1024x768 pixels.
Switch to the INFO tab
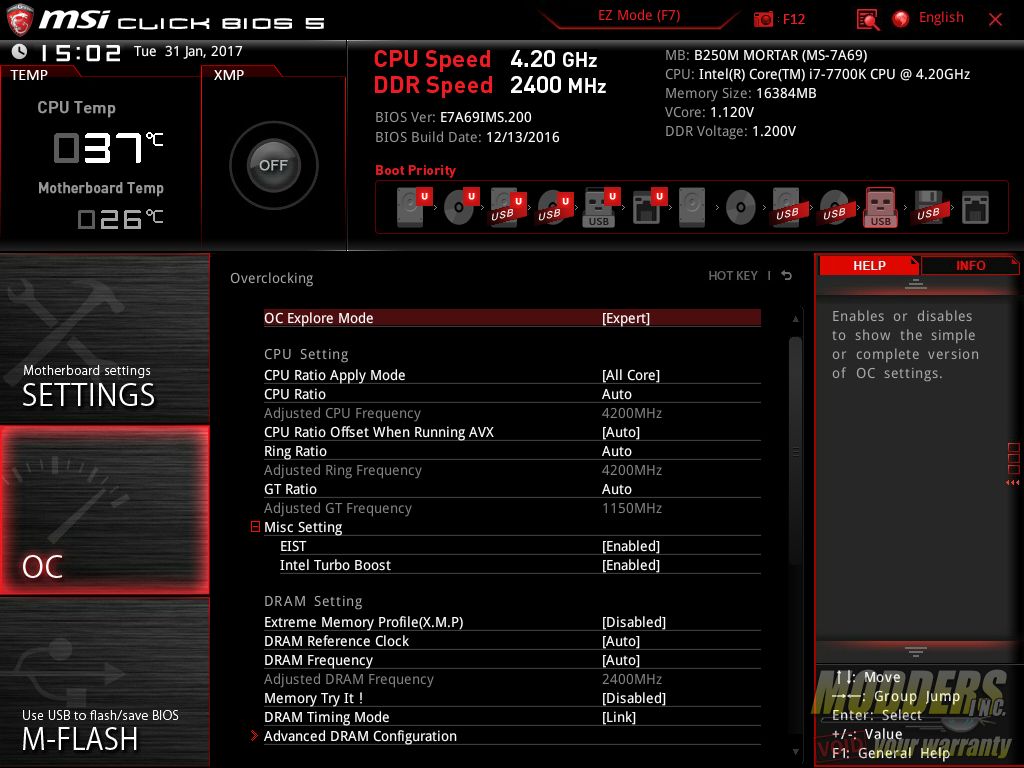(970, 265)
